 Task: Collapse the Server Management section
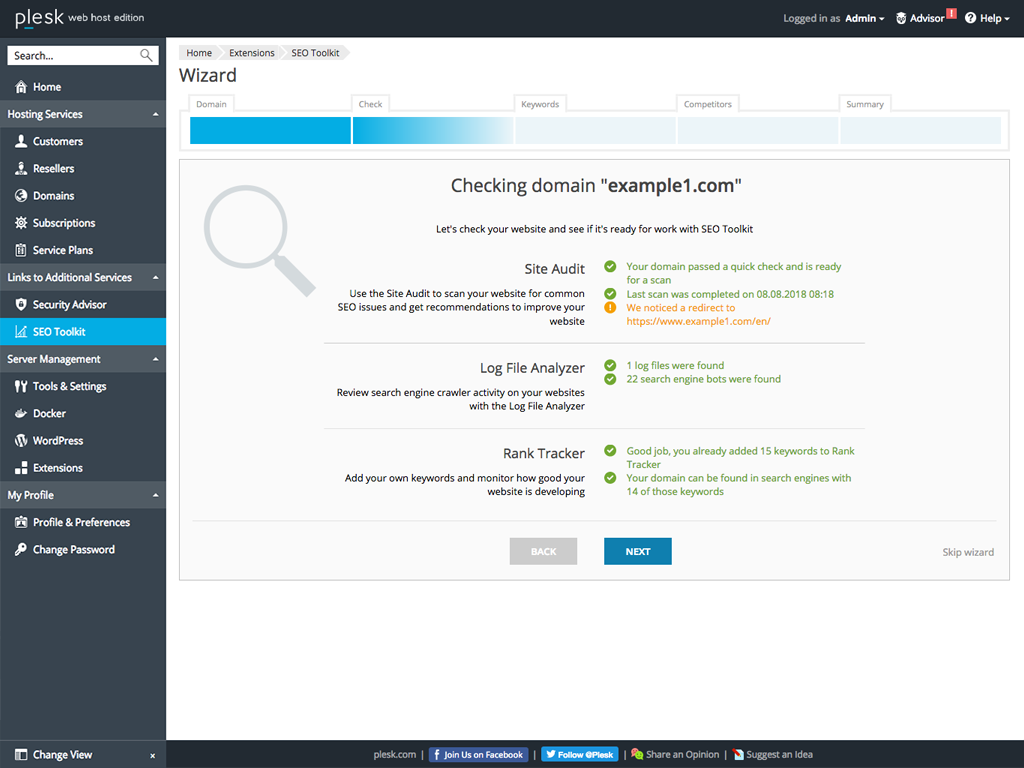point(155,359)
